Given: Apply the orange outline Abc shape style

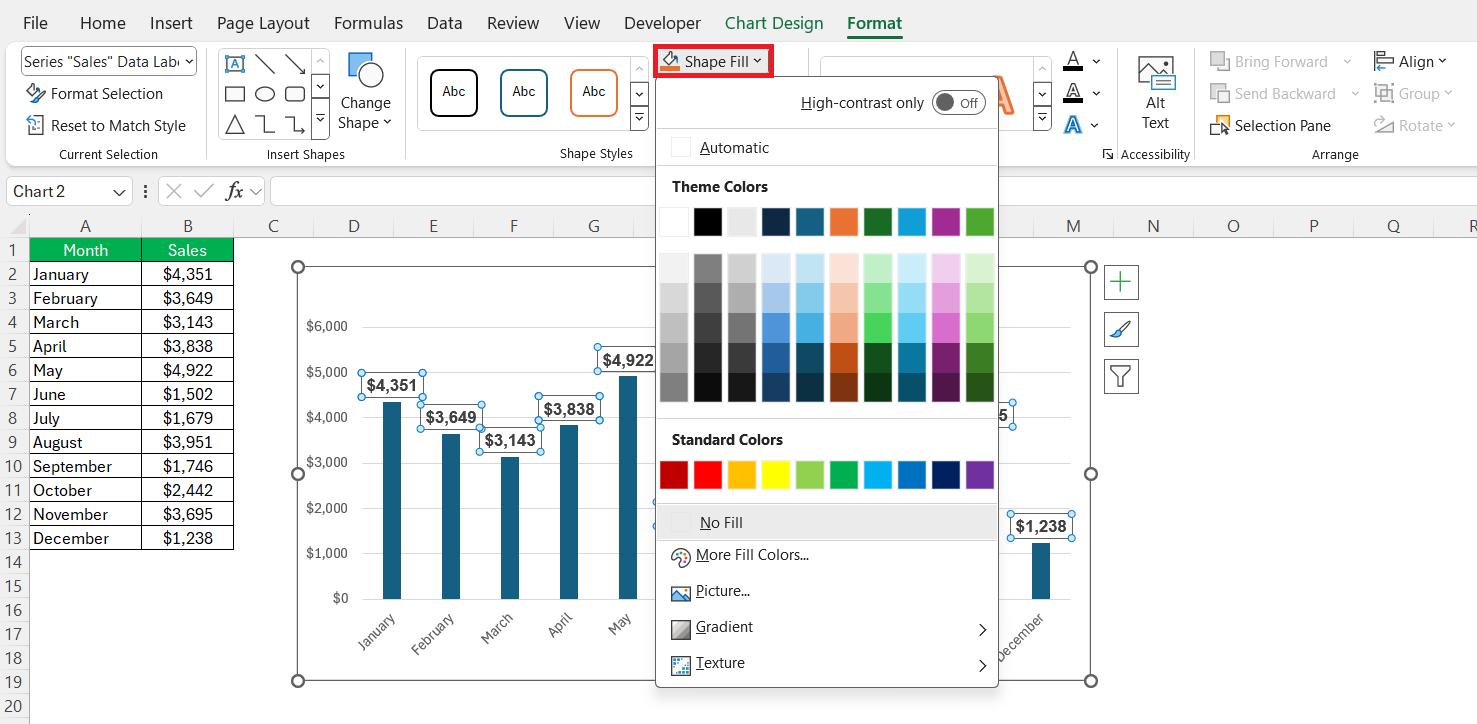Looking at the screenshot, I should [594, 93].
